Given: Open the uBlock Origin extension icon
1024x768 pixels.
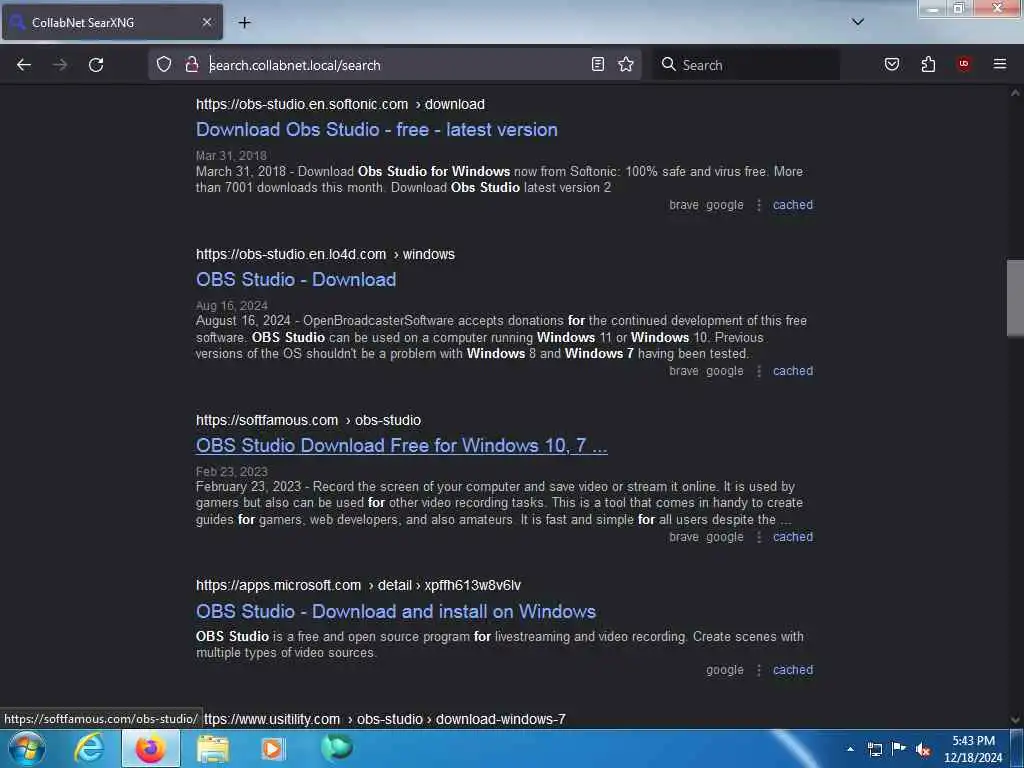Looking at the screenshot, I should [964, 64].
